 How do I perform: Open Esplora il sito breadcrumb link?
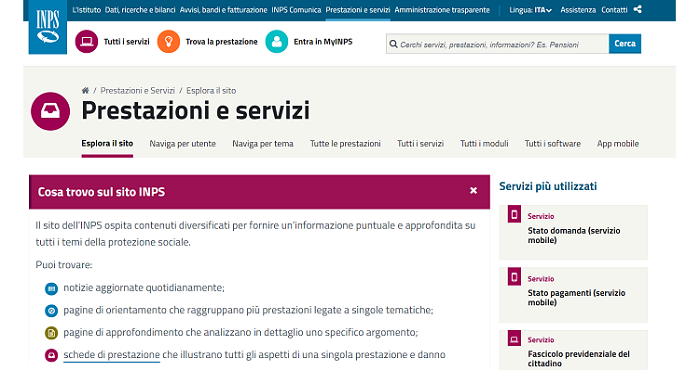coord(211,91)
